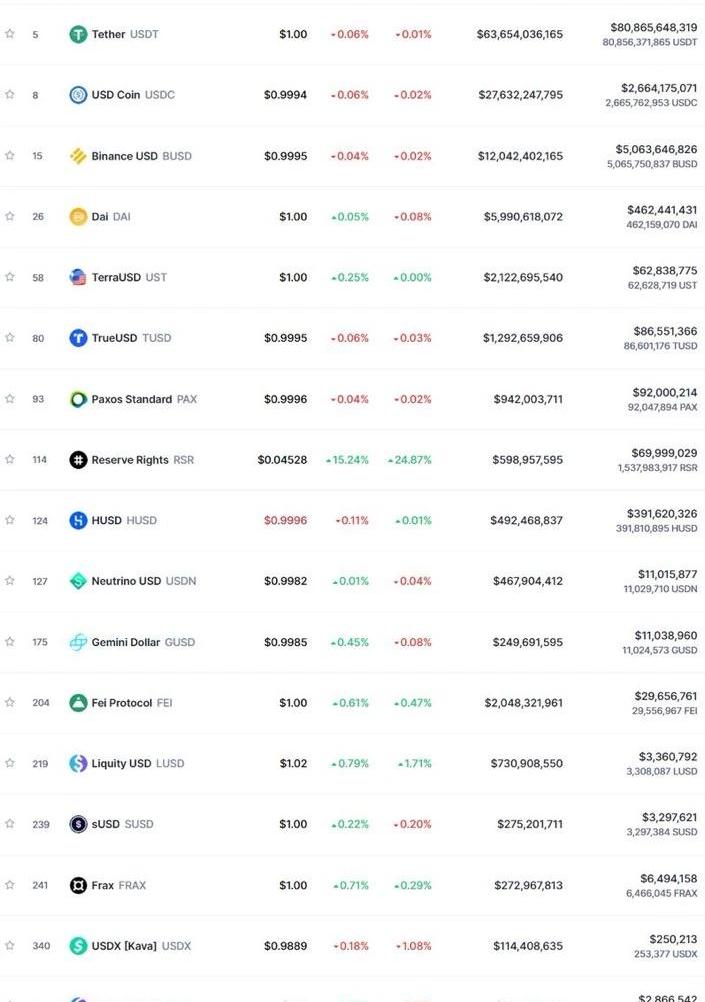Click the Reserve Rights logo icon

[78, 460]
